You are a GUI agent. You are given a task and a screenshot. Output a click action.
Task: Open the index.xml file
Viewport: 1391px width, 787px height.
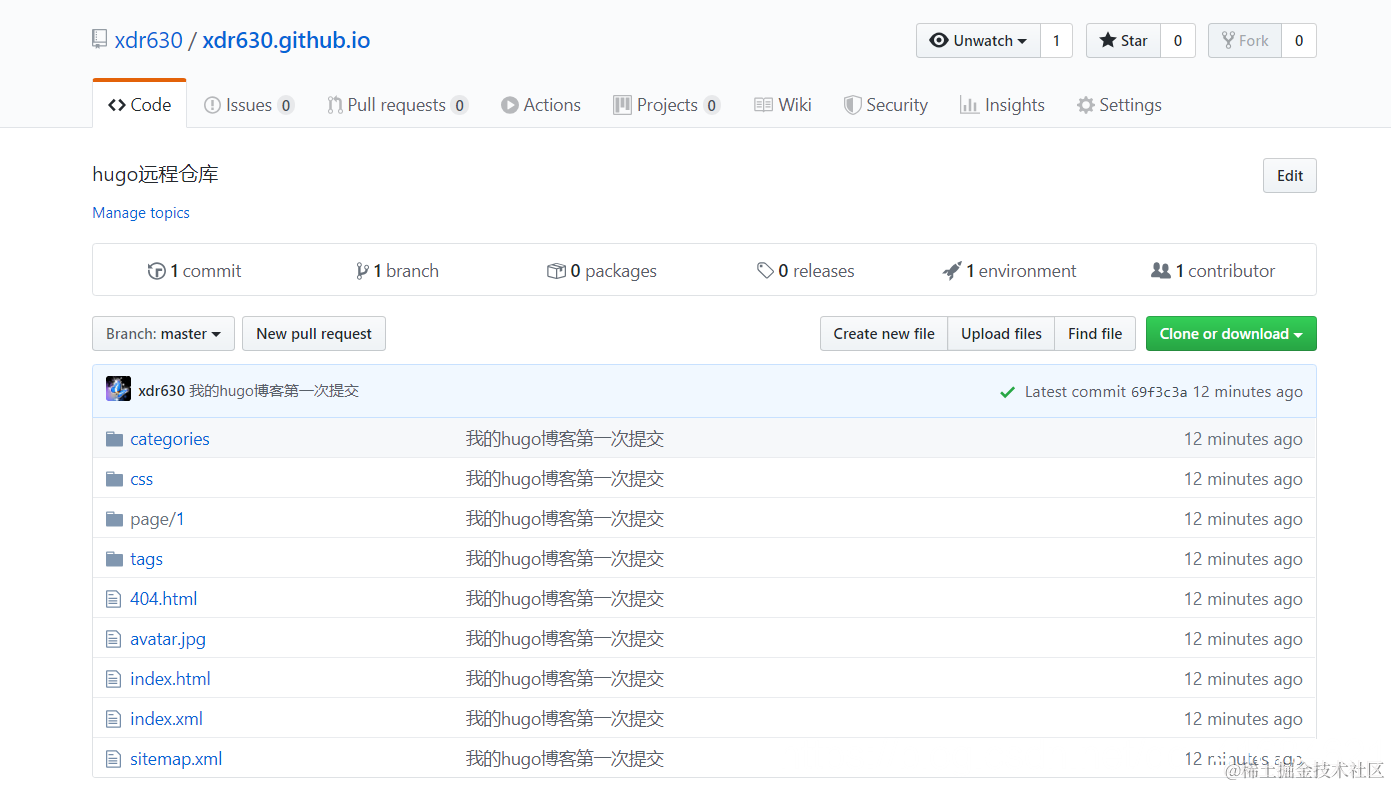pos(166,719)
